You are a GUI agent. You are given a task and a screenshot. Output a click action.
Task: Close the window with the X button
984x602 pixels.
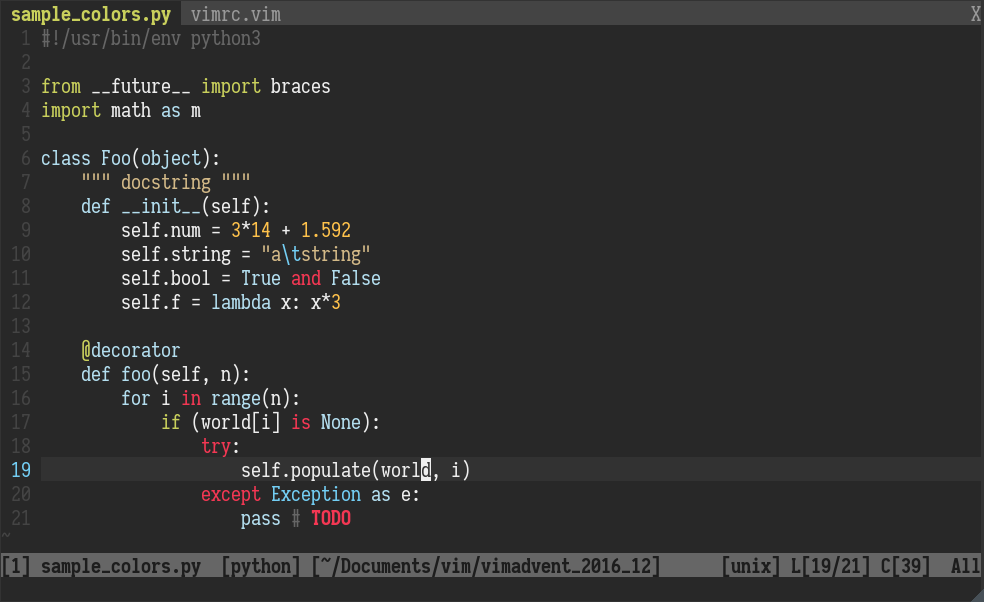coord(974,14)
